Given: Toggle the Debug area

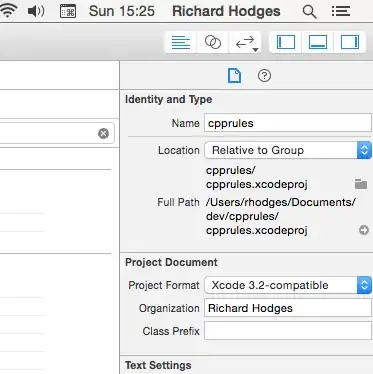Looking at the screenshot, I should coord(318,42).
